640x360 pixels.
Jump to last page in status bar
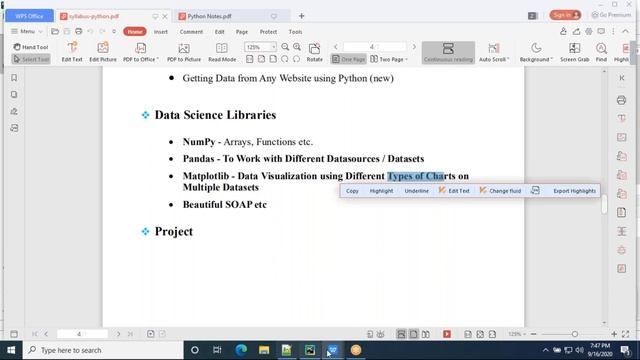pos(131,334)
